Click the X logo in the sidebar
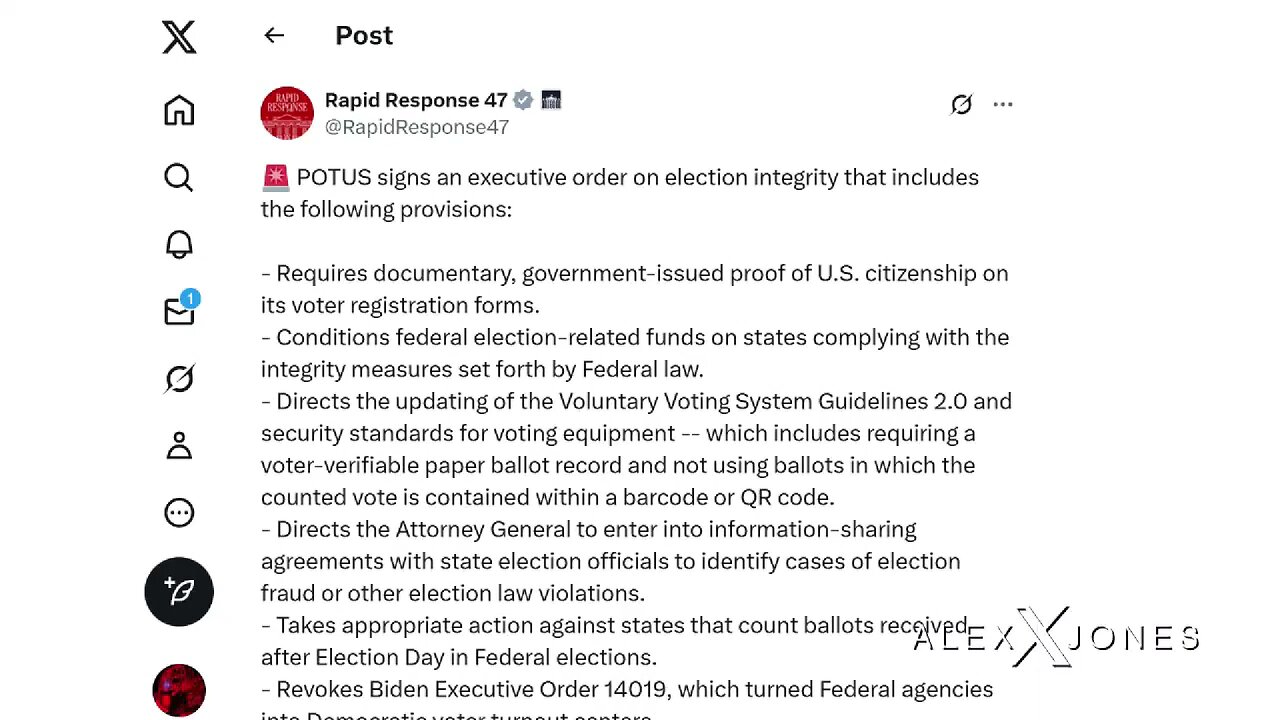This screenshot has height=720, width=1280. coord(179,38)
